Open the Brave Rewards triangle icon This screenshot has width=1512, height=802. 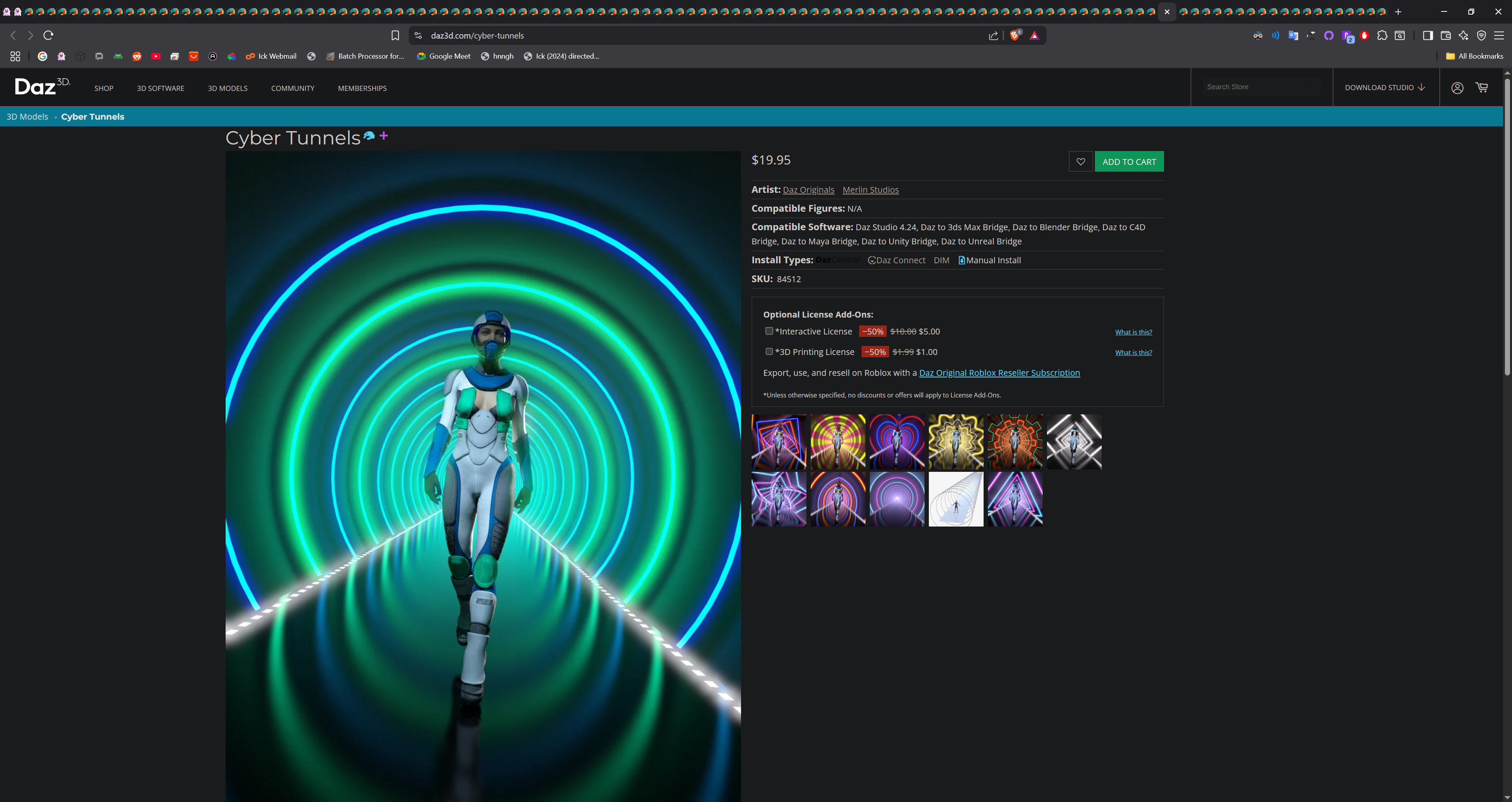[x=1034, y=36]
